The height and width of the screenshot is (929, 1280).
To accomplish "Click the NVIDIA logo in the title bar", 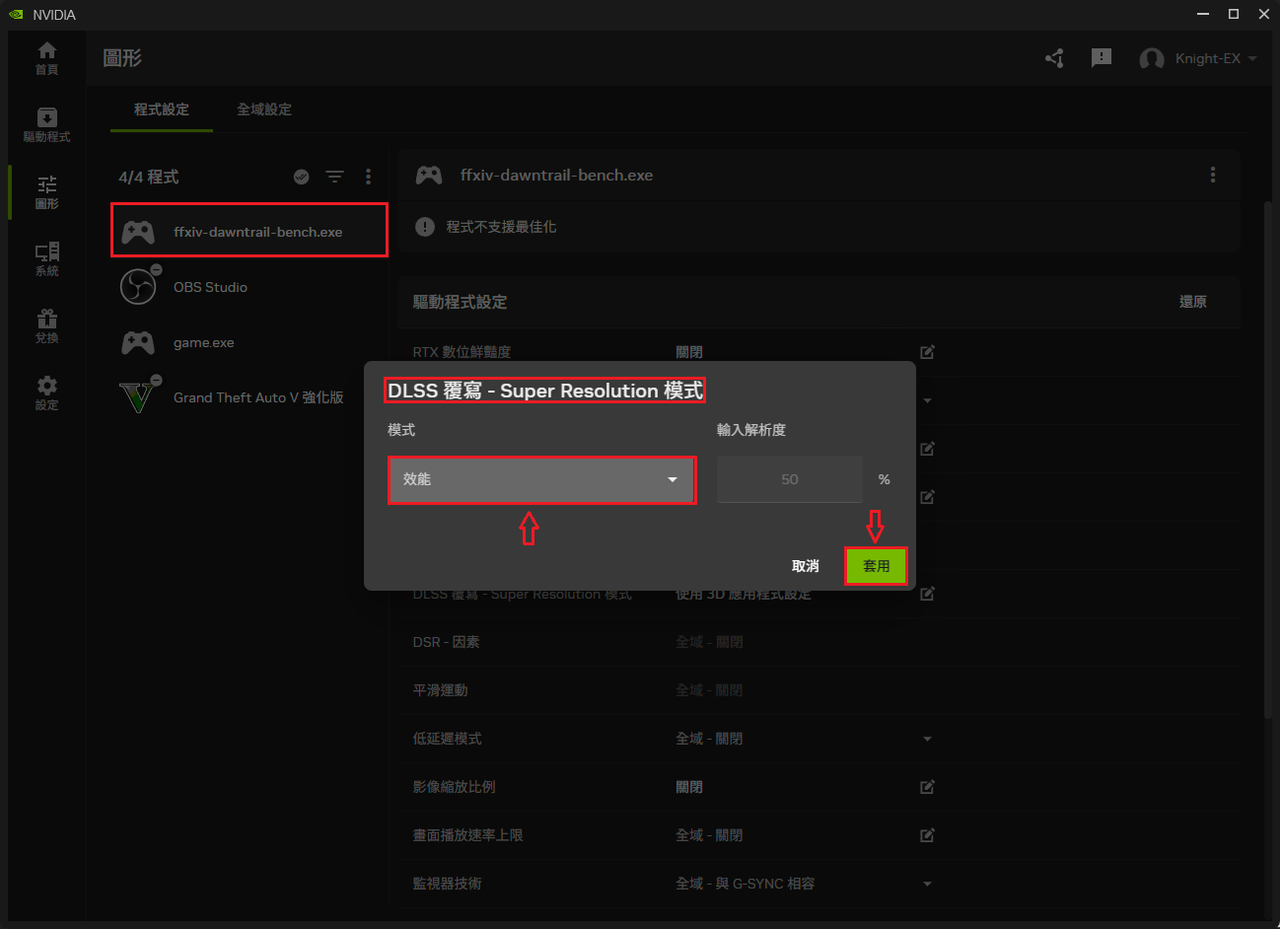I will [16, 15].
